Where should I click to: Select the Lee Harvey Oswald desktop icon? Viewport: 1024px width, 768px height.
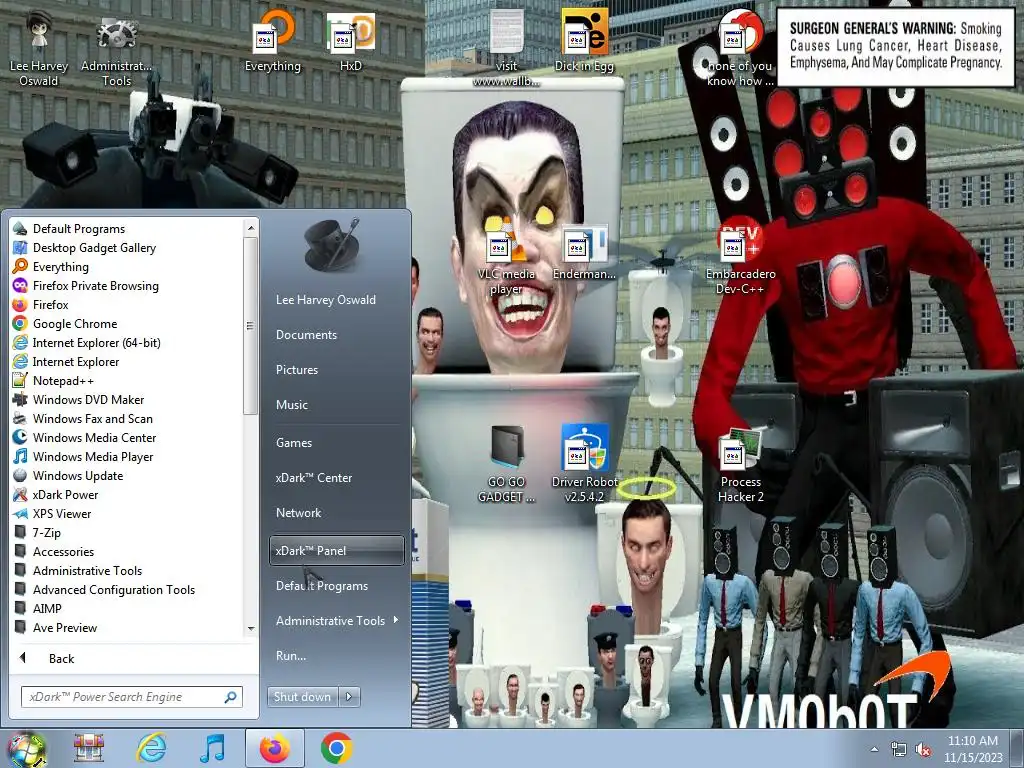pos(39,47)
